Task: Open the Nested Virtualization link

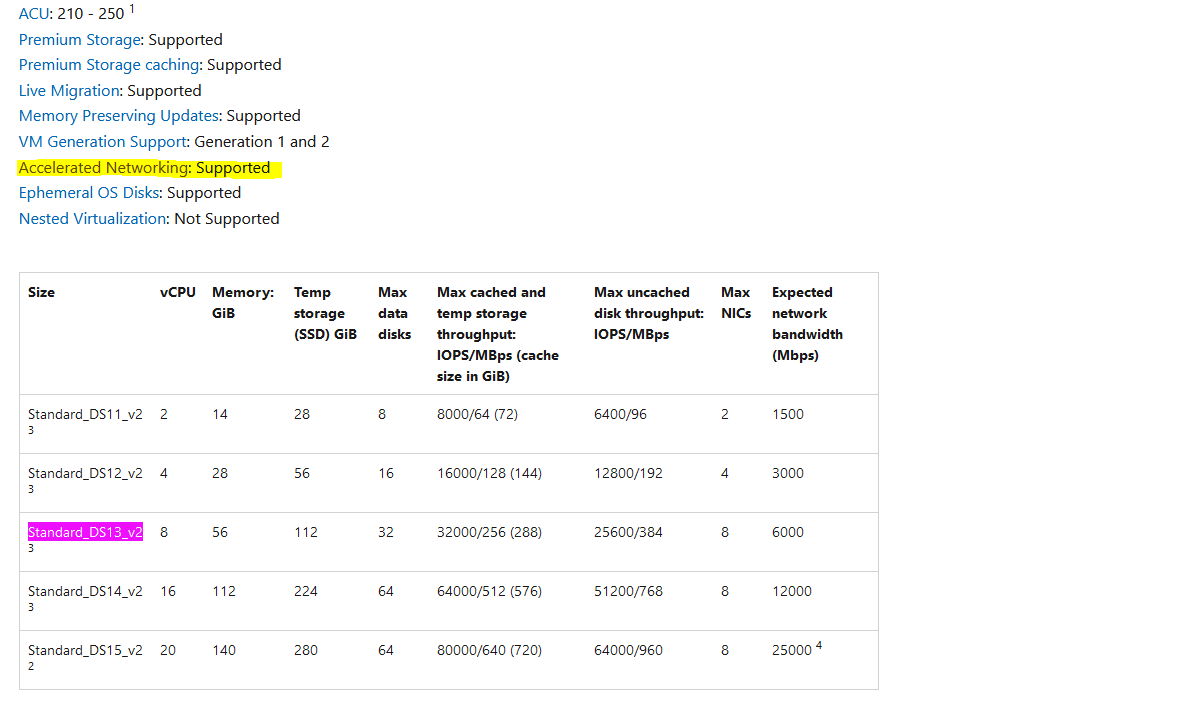Action: [x=93, y=219]
